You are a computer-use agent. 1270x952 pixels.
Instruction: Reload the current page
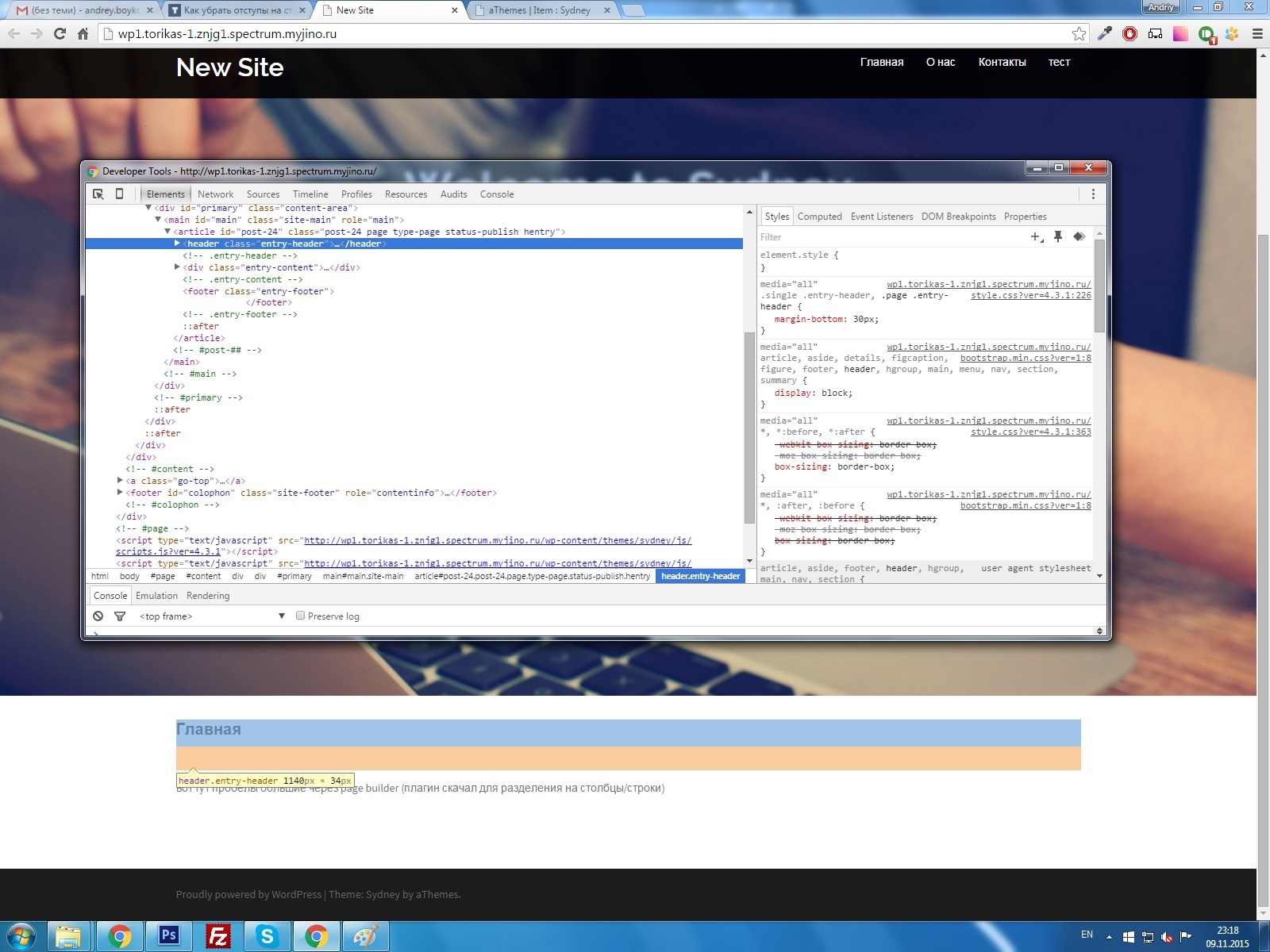click(x=60, y=33)
